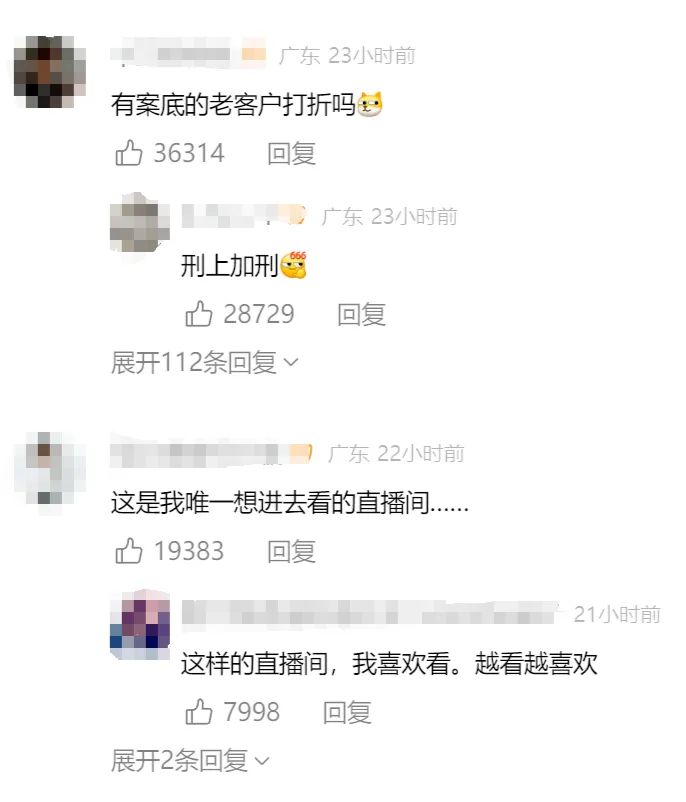The height and width of the screenshot is (802, 686).
Task: Like the reply with 7998 likes
Action: (198, 712)
